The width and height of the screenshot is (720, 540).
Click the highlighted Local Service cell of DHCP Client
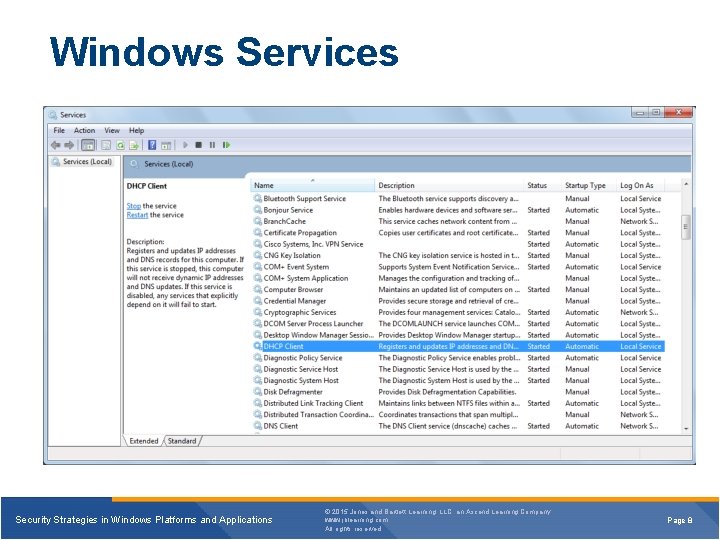tap(641, 346)
